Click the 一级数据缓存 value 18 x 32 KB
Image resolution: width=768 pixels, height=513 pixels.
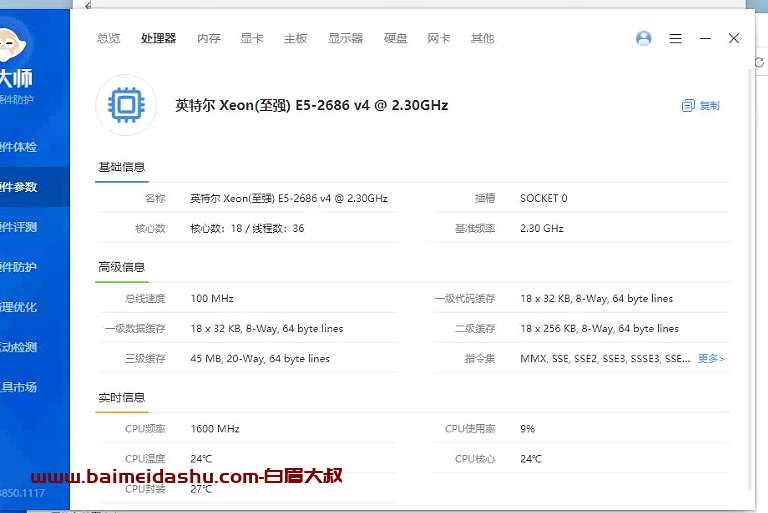[267, 328]
